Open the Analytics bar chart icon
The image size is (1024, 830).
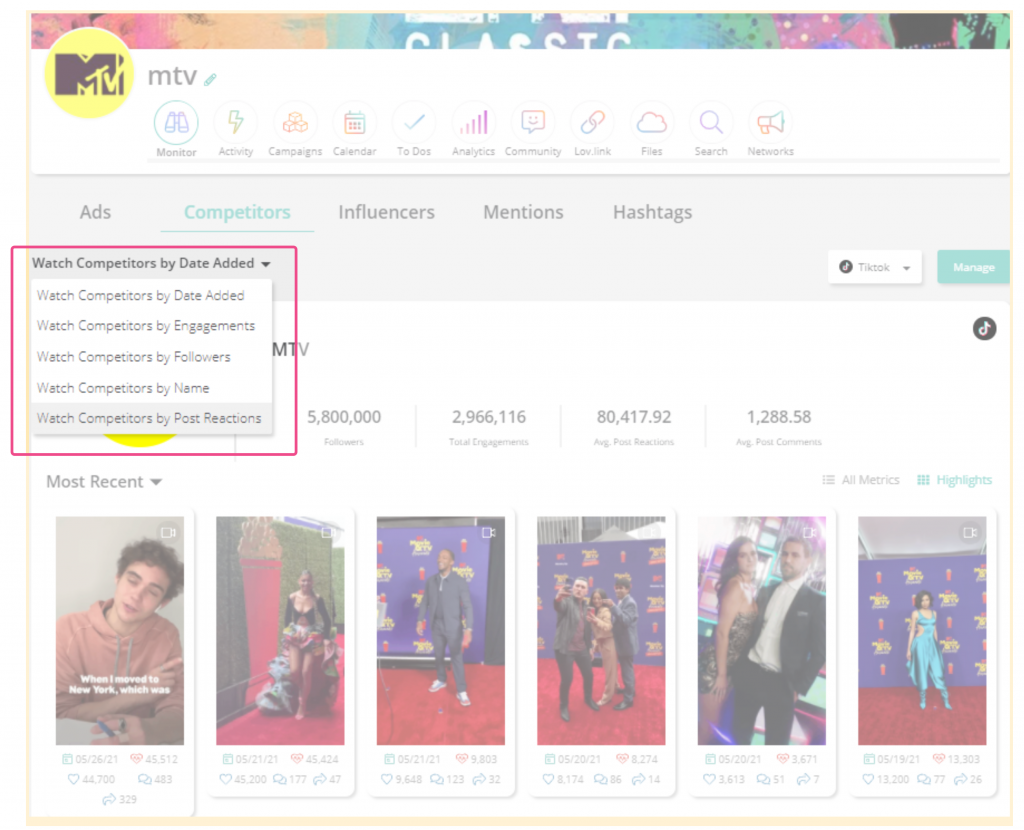[x=473, y=123]
